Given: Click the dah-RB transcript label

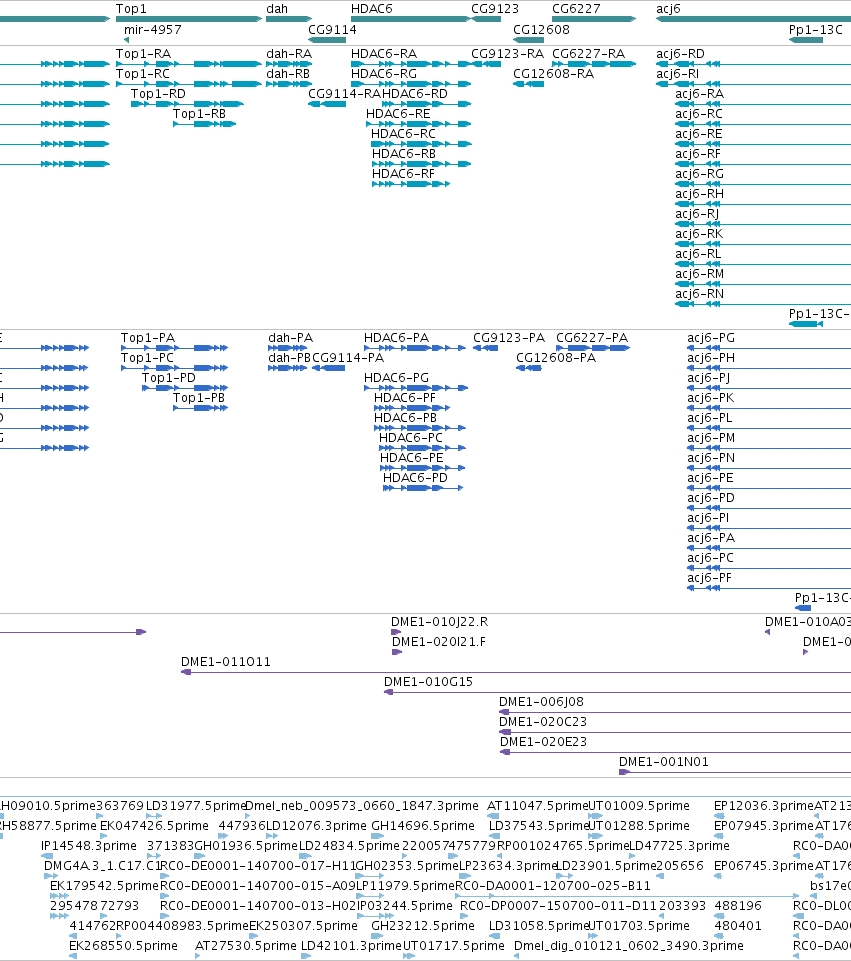Looking at the screenshot, I should (288, 74).
